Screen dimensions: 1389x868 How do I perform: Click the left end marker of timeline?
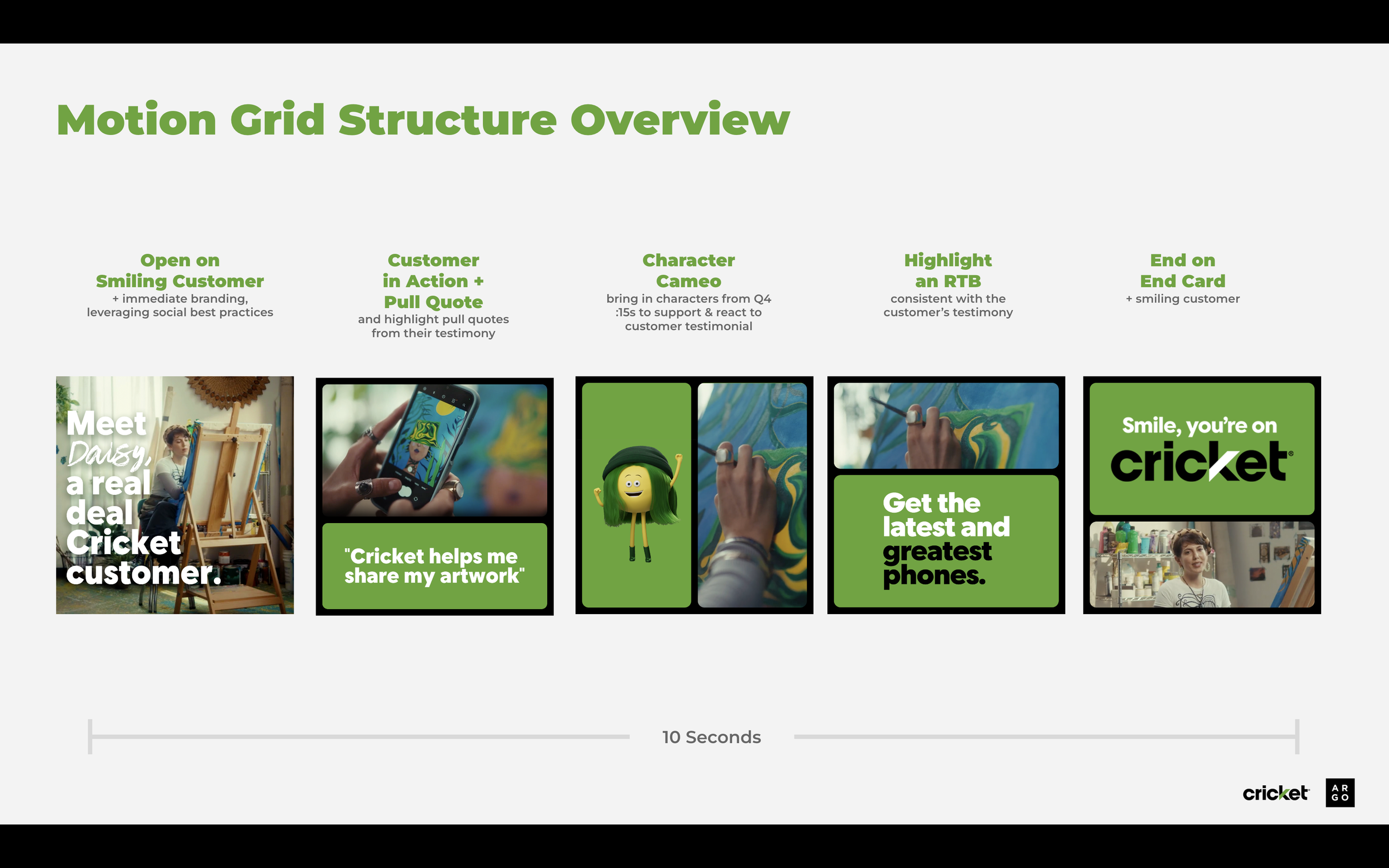pyautogui.click(x=90, y=736)
